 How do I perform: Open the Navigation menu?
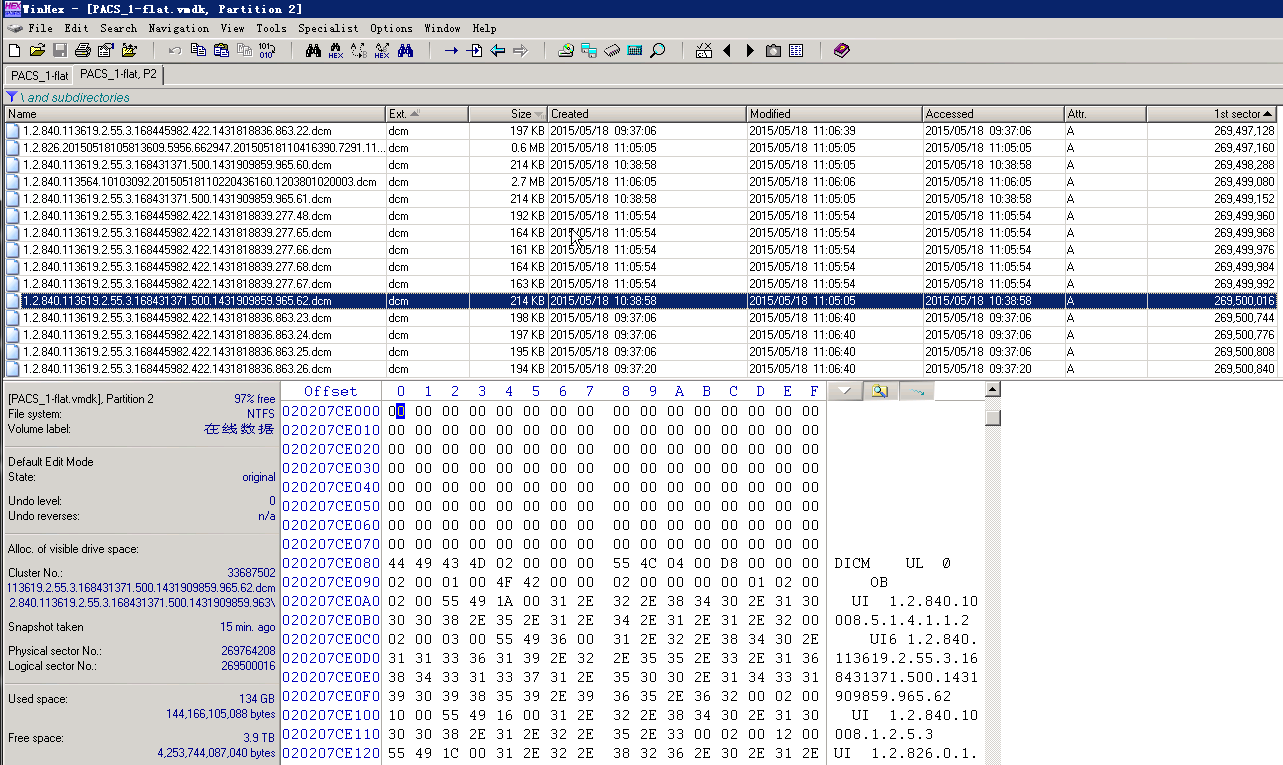179,28
